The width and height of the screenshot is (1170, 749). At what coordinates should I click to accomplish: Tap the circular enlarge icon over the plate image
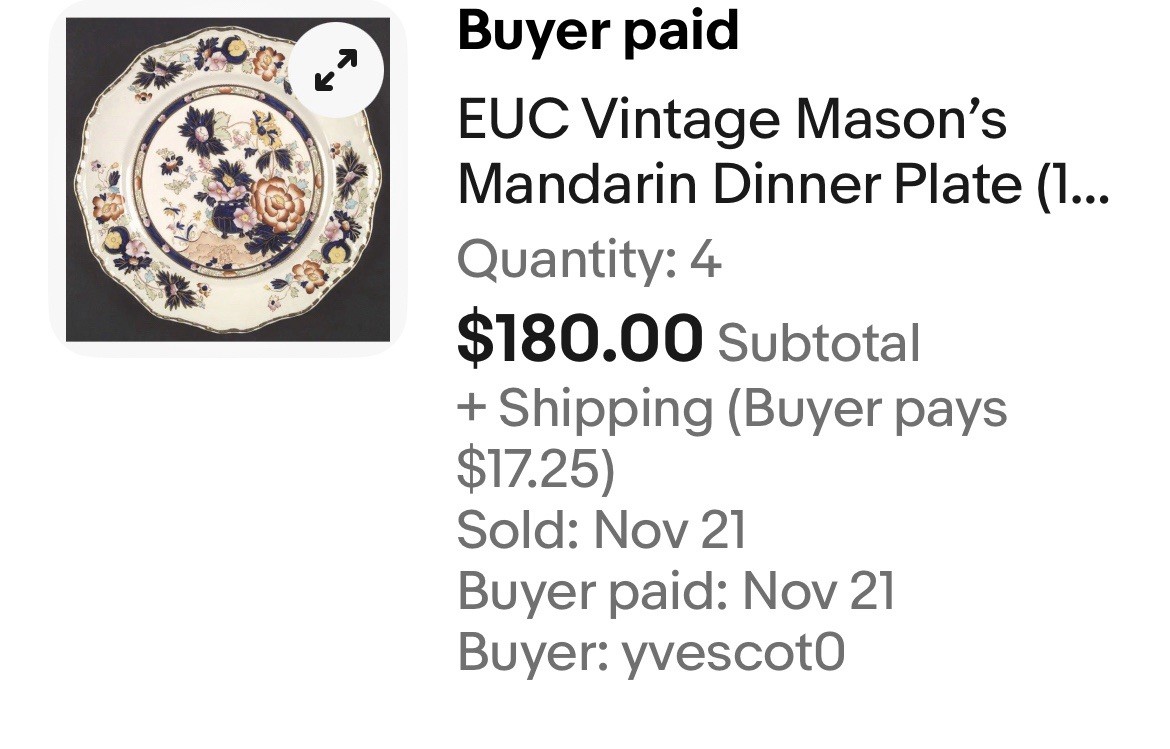(x=336, y=68)
